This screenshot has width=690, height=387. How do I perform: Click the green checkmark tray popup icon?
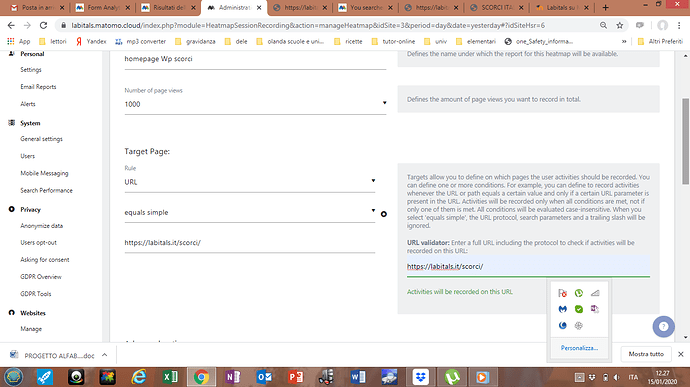point(579,309)
